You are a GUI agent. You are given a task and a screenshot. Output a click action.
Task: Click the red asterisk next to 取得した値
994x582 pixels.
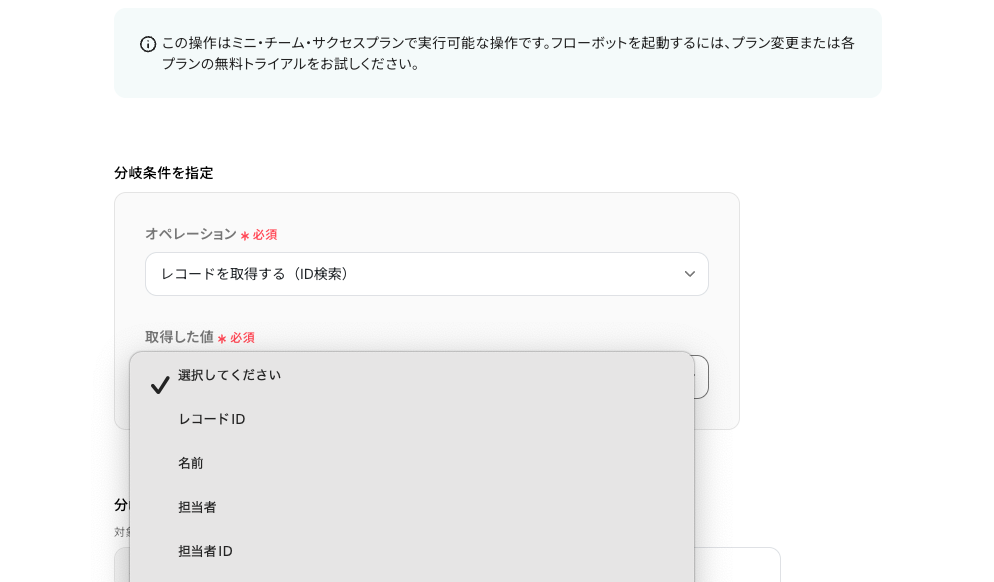point(222,339)
